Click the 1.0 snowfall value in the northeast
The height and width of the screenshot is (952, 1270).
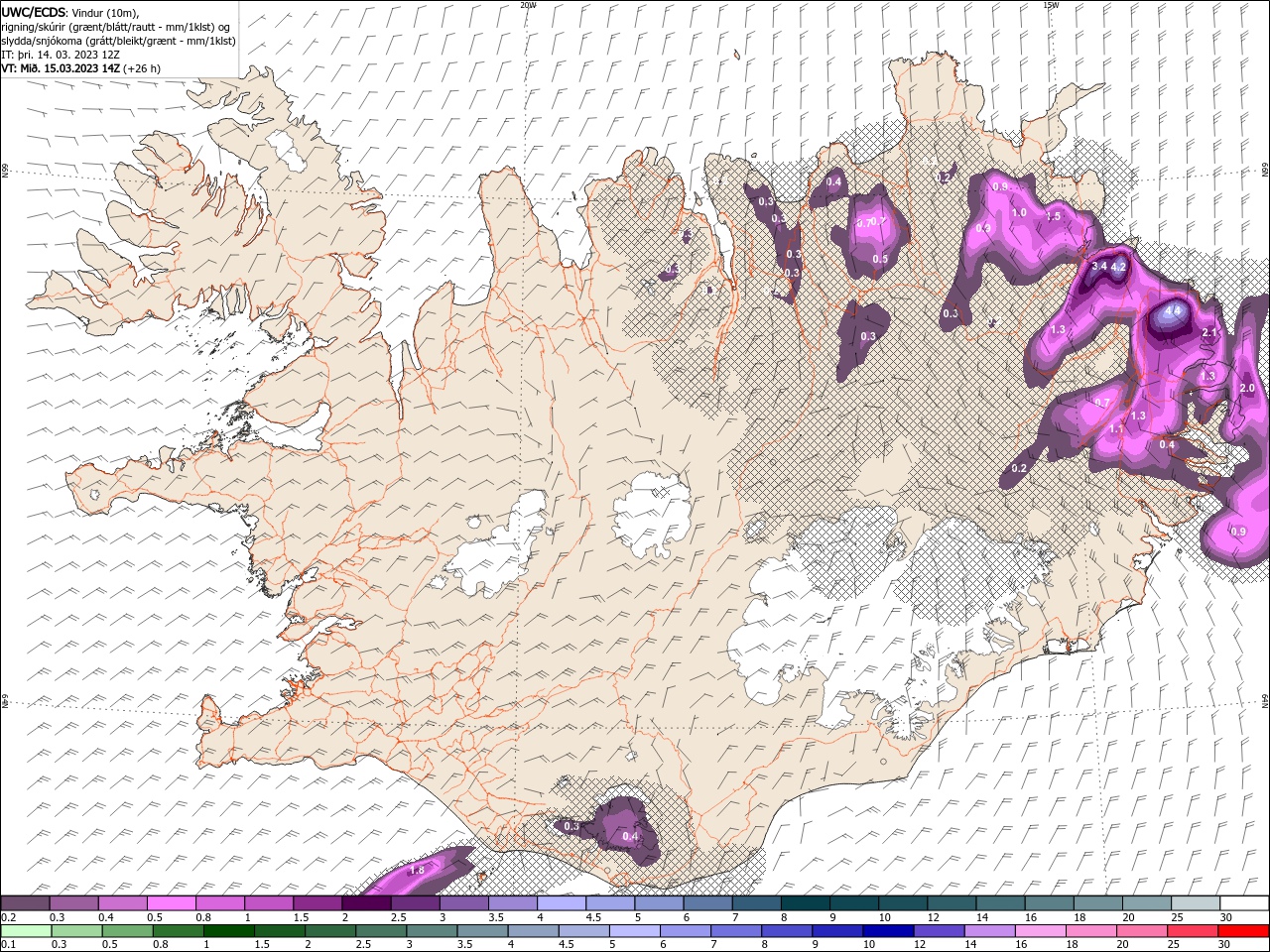point(1018,212)
